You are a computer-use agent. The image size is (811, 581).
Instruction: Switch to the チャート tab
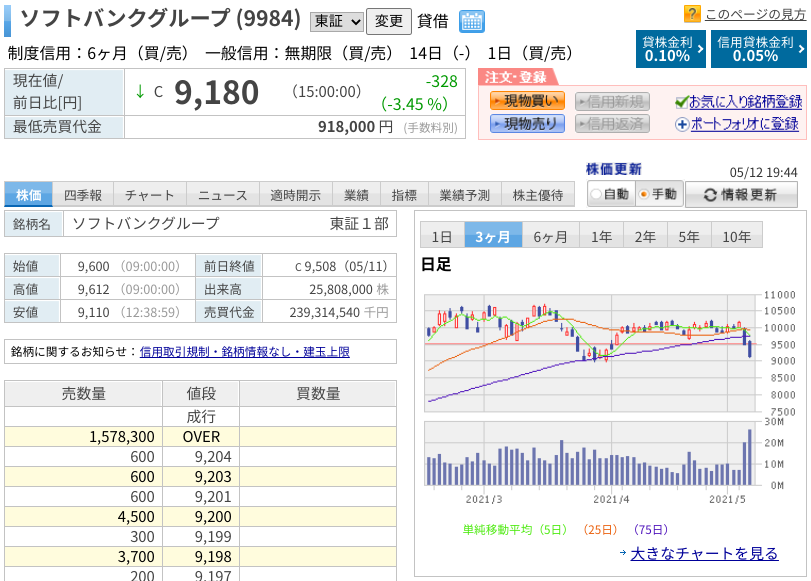pyautogui.click(x=150, y=195)
